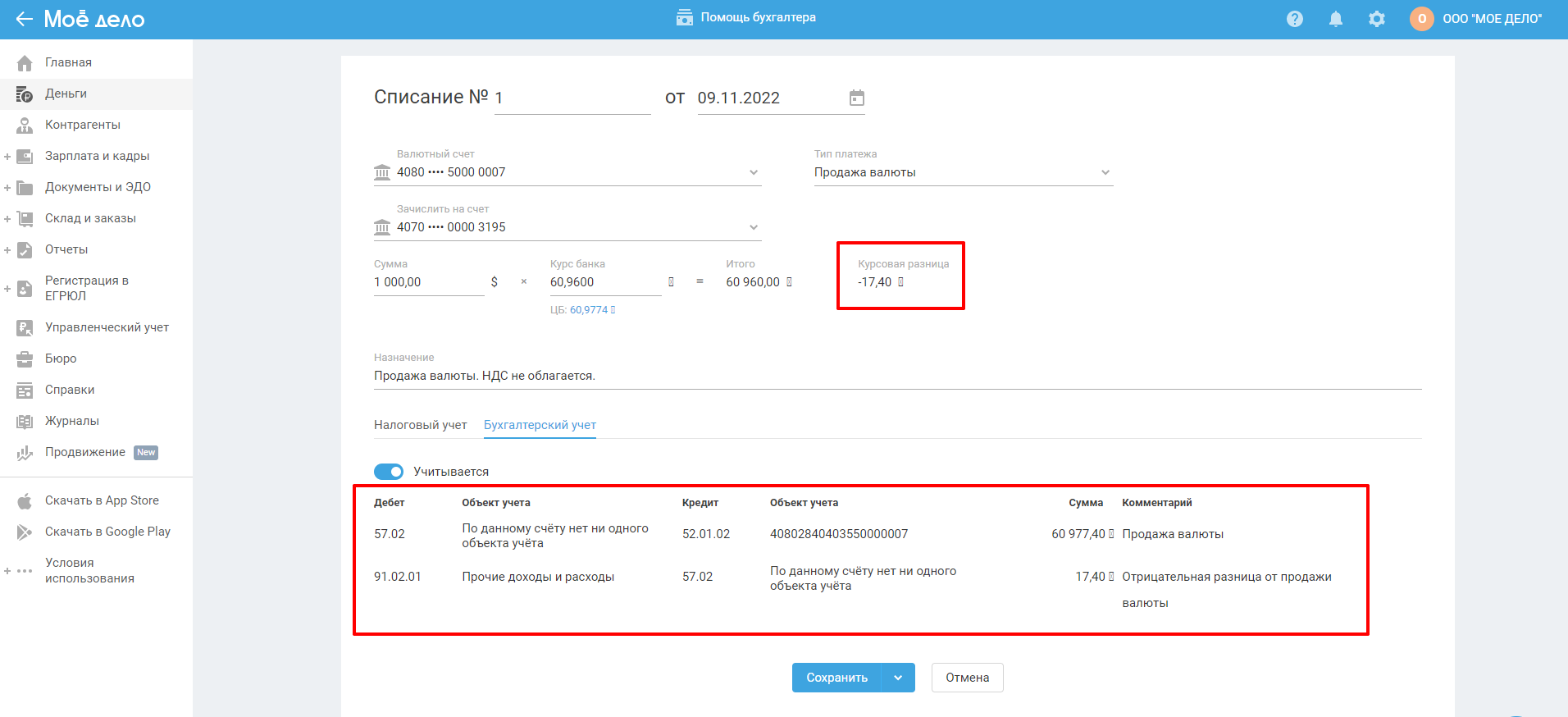Click the Назначение text field
The image size is (1568, 717).
[898, 376]
